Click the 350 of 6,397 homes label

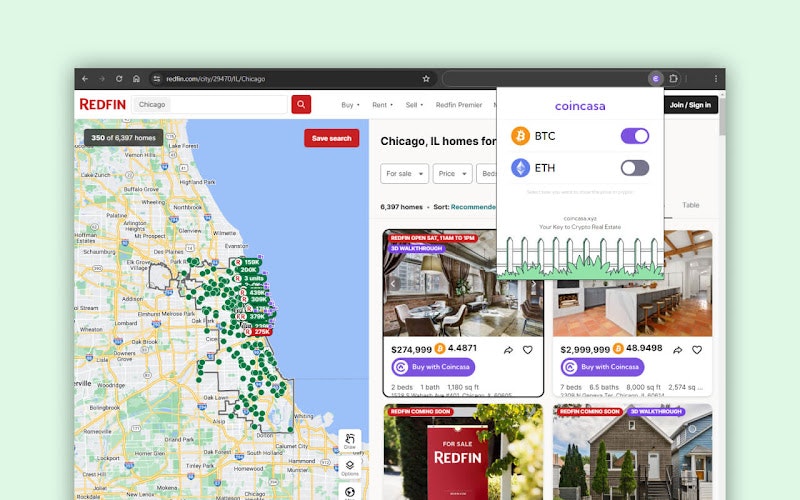pyautogui.click(x=123, y=138)
